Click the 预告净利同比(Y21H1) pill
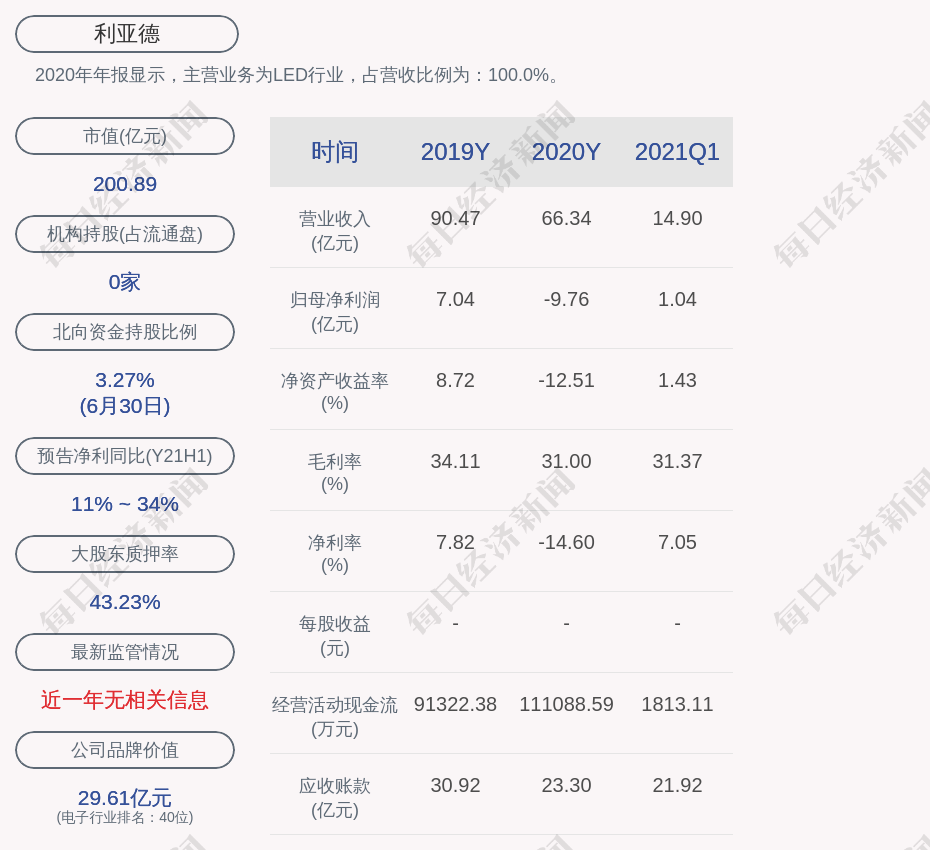 (125, 456)
